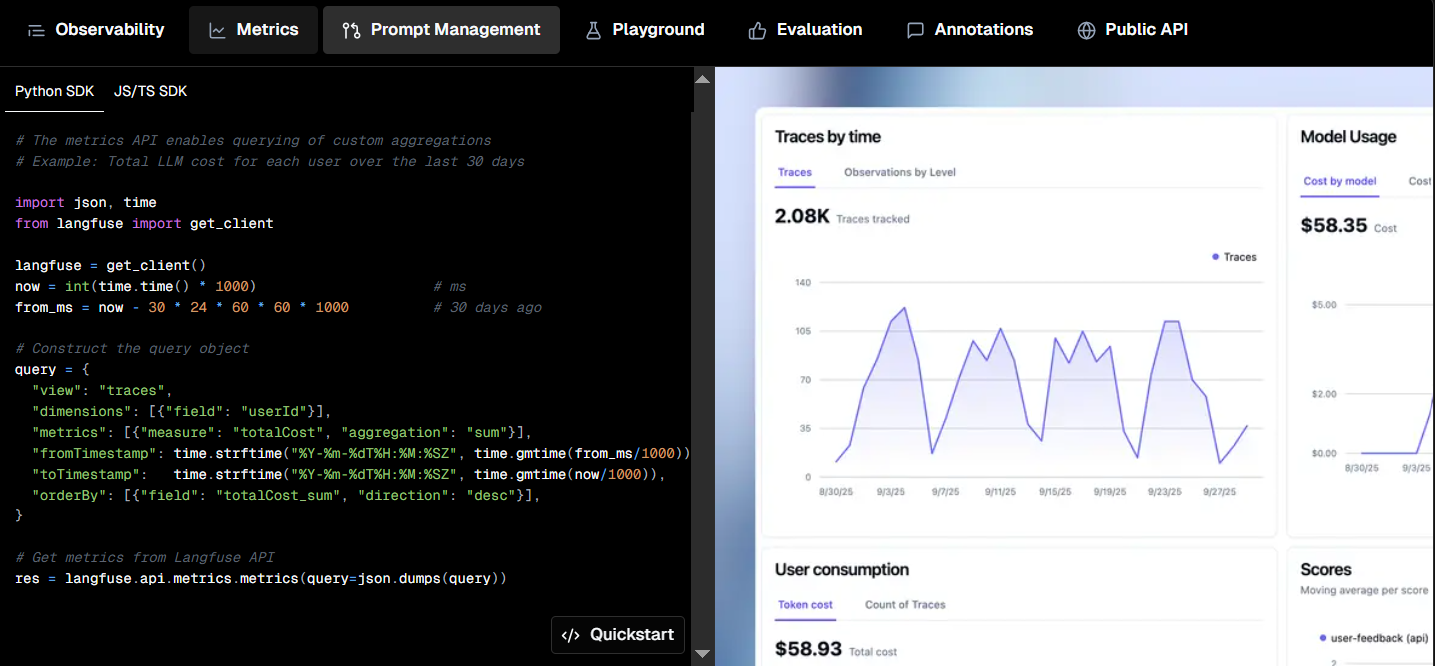Click the '9/11/25' chart axis label

click(x=1000, y=492)
